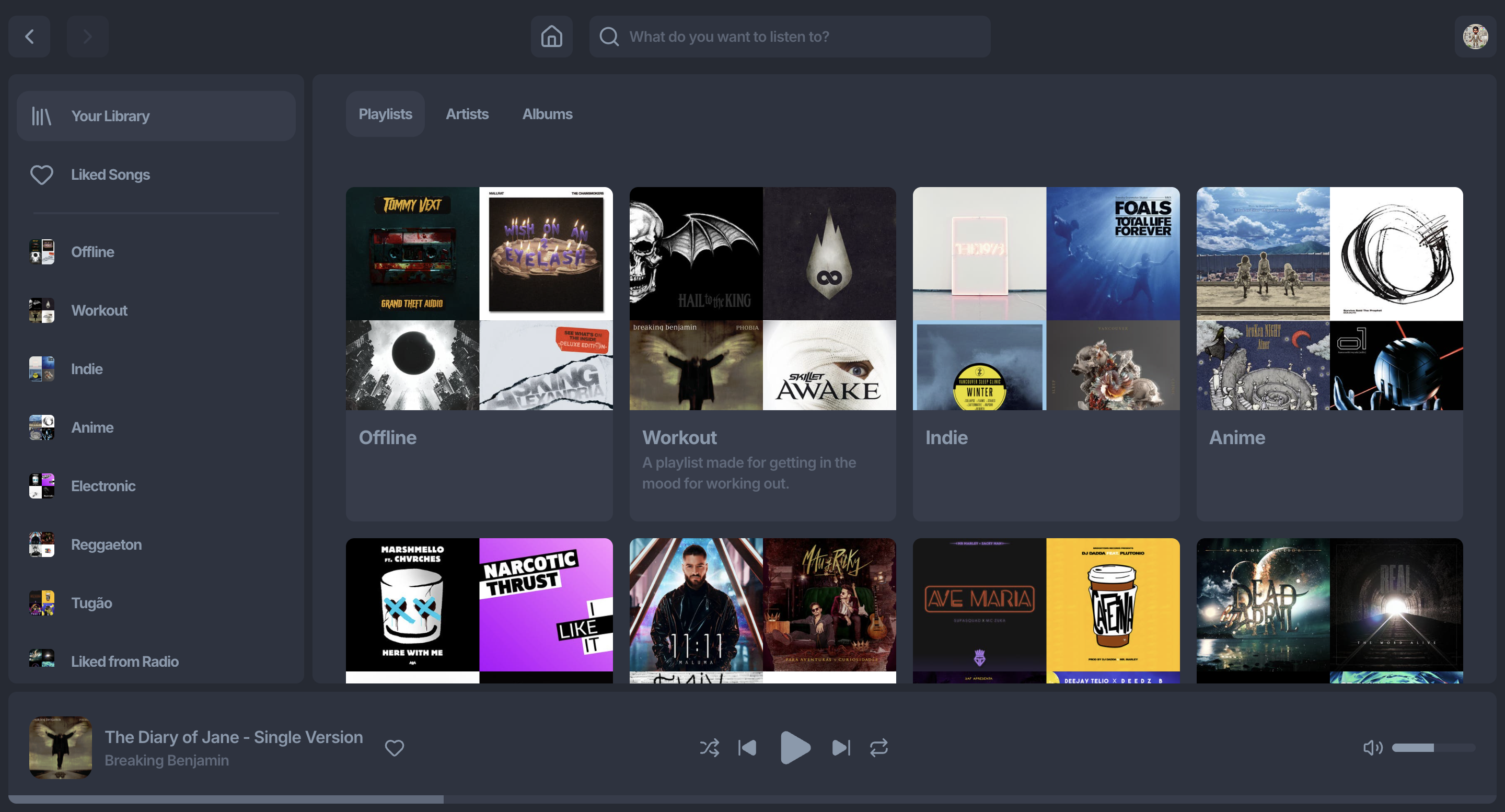Toggle shuffle playback

pos(709,748)
